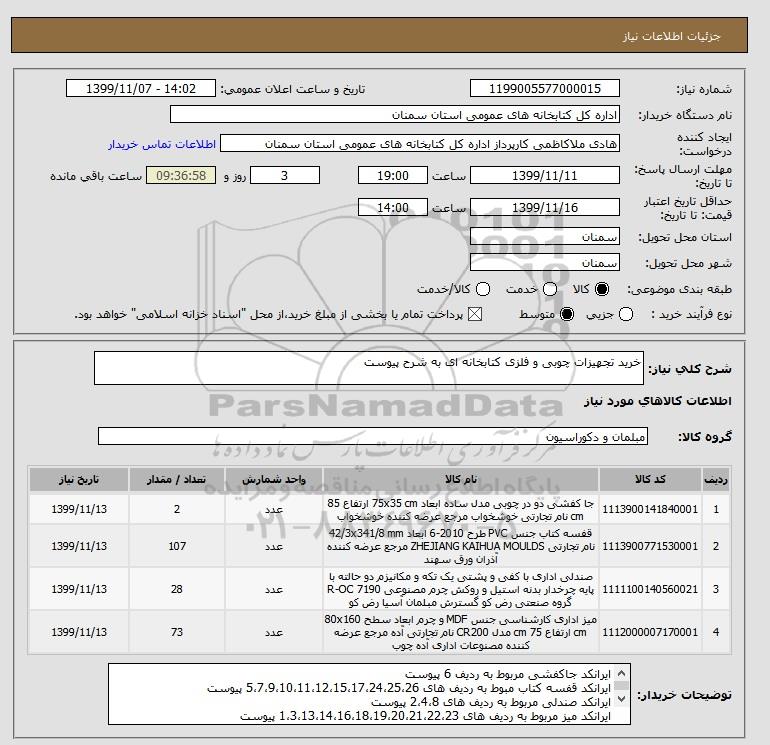Click the کد کالا column header
Screen dimensions: 770x745
(x=650, y=479)
